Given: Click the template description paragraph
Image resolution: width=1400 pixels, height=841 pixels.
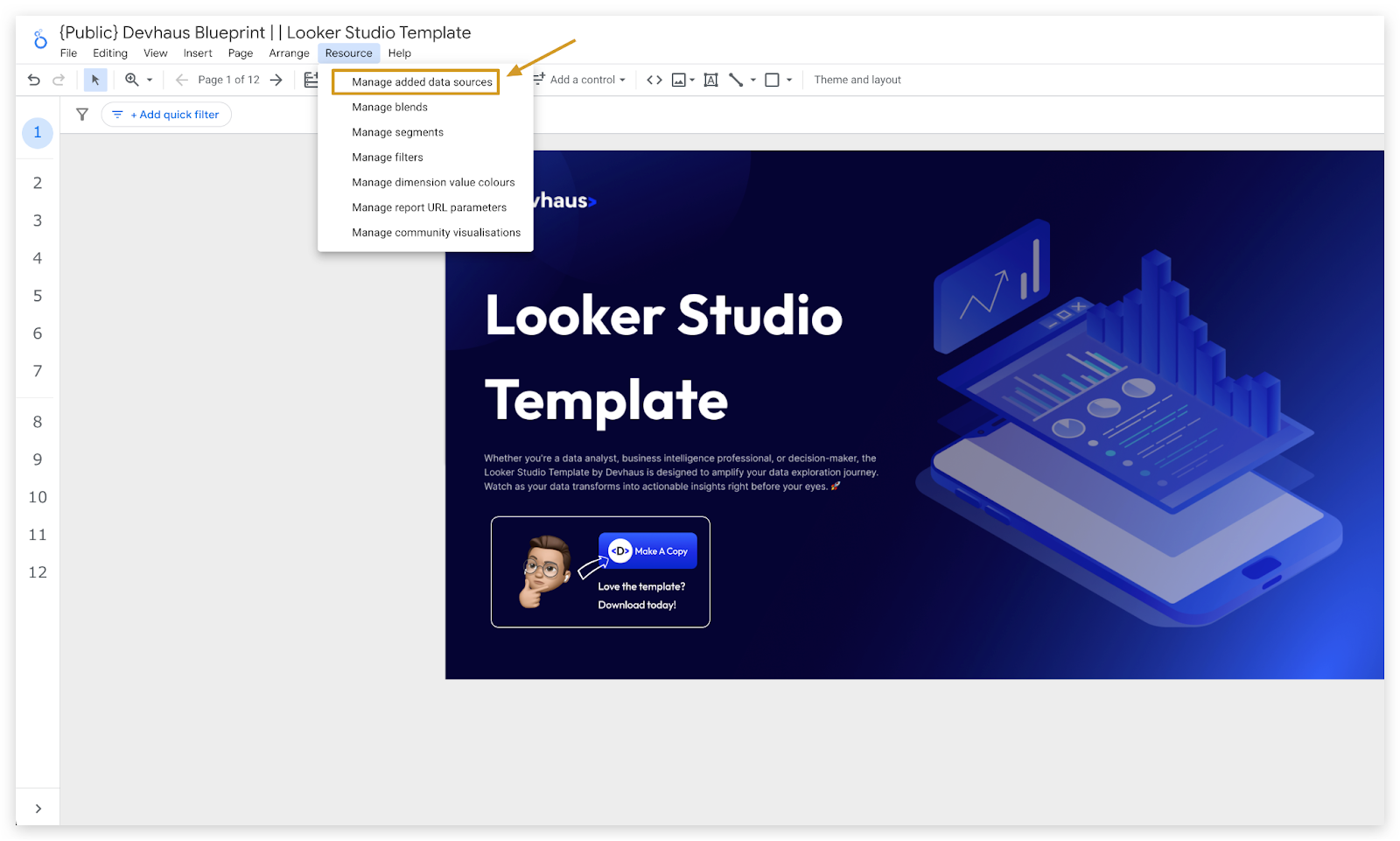Looking at the screenshot, I should tap(681, 473).
